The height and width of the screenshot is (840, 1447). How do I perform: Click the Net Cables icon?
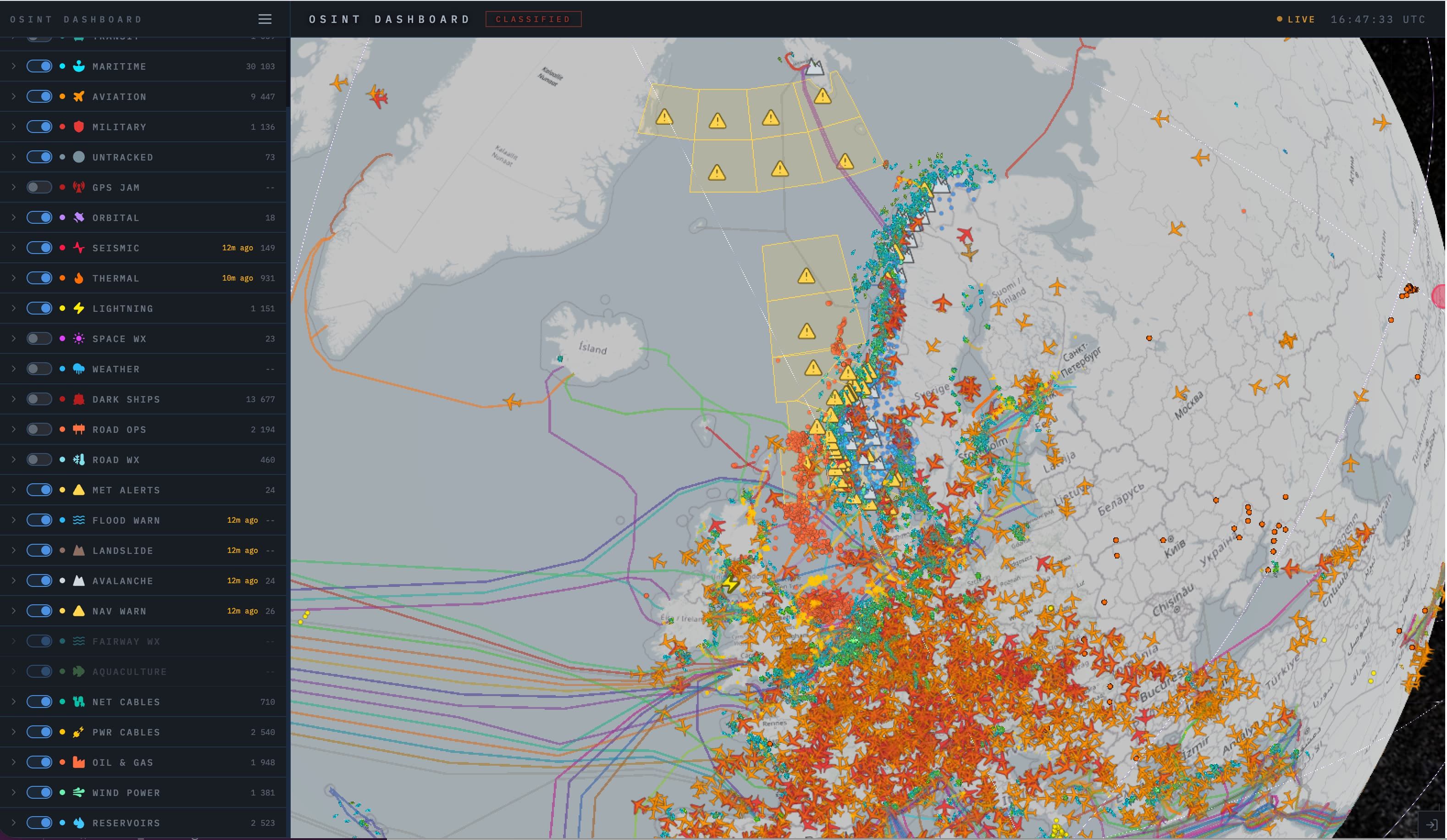79,702
